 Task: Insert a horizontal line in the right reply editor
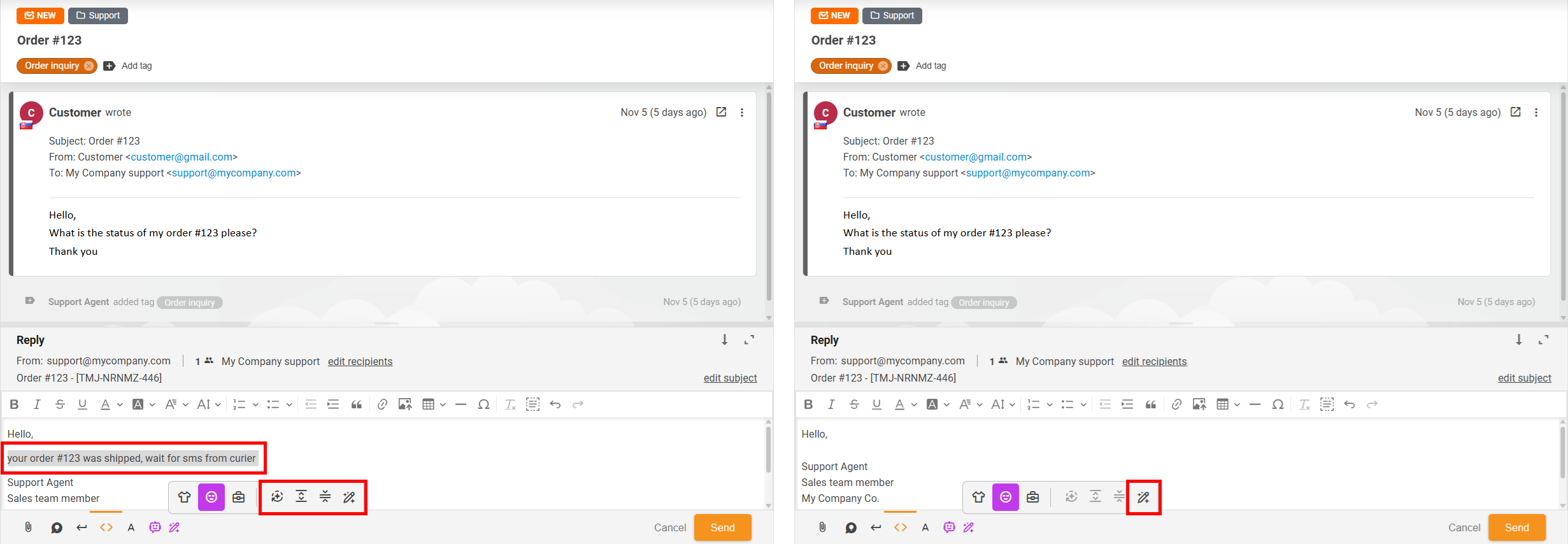pyautogui.click(x=1255, y=404)
